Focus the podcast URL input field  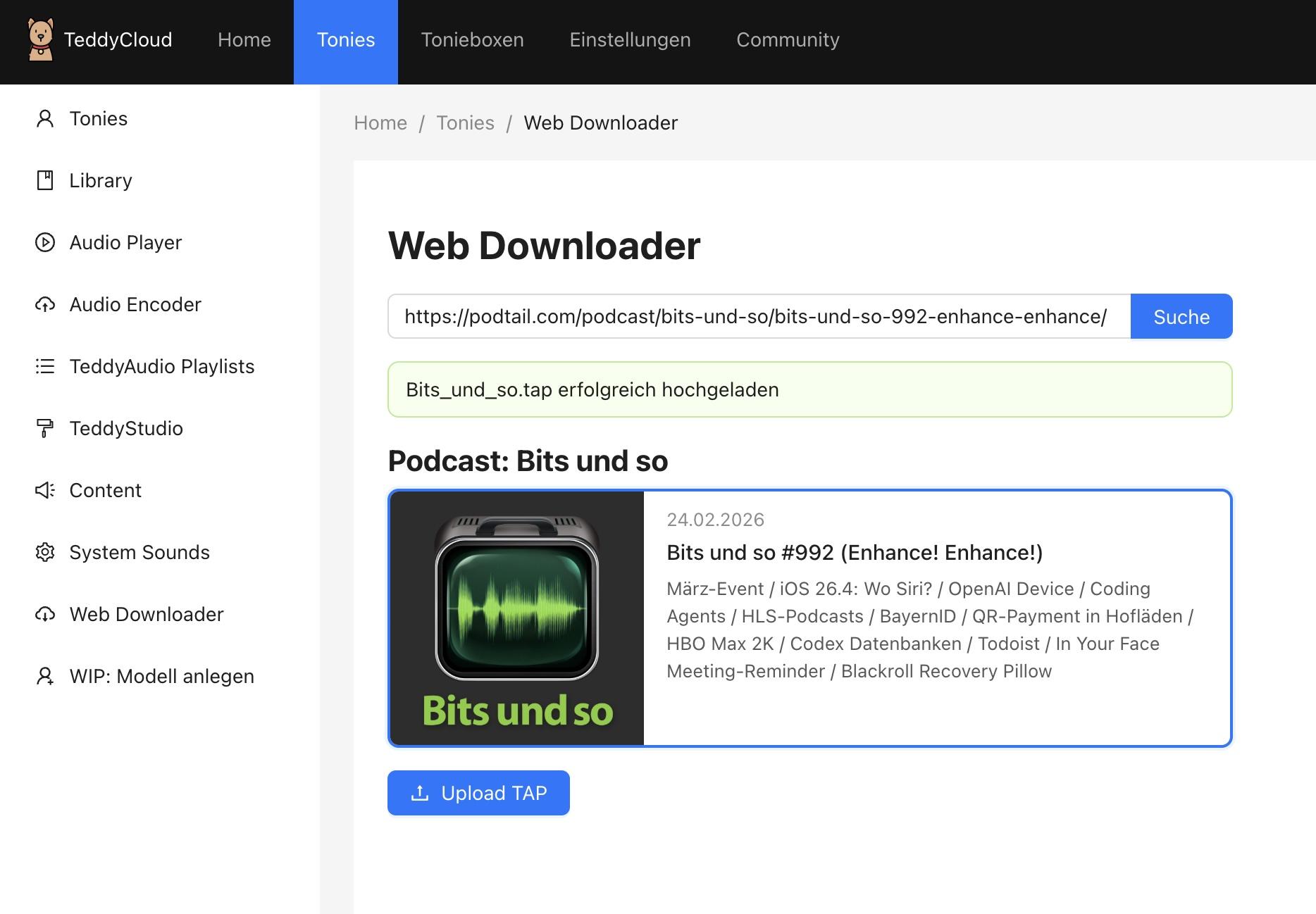coord(759,316)
